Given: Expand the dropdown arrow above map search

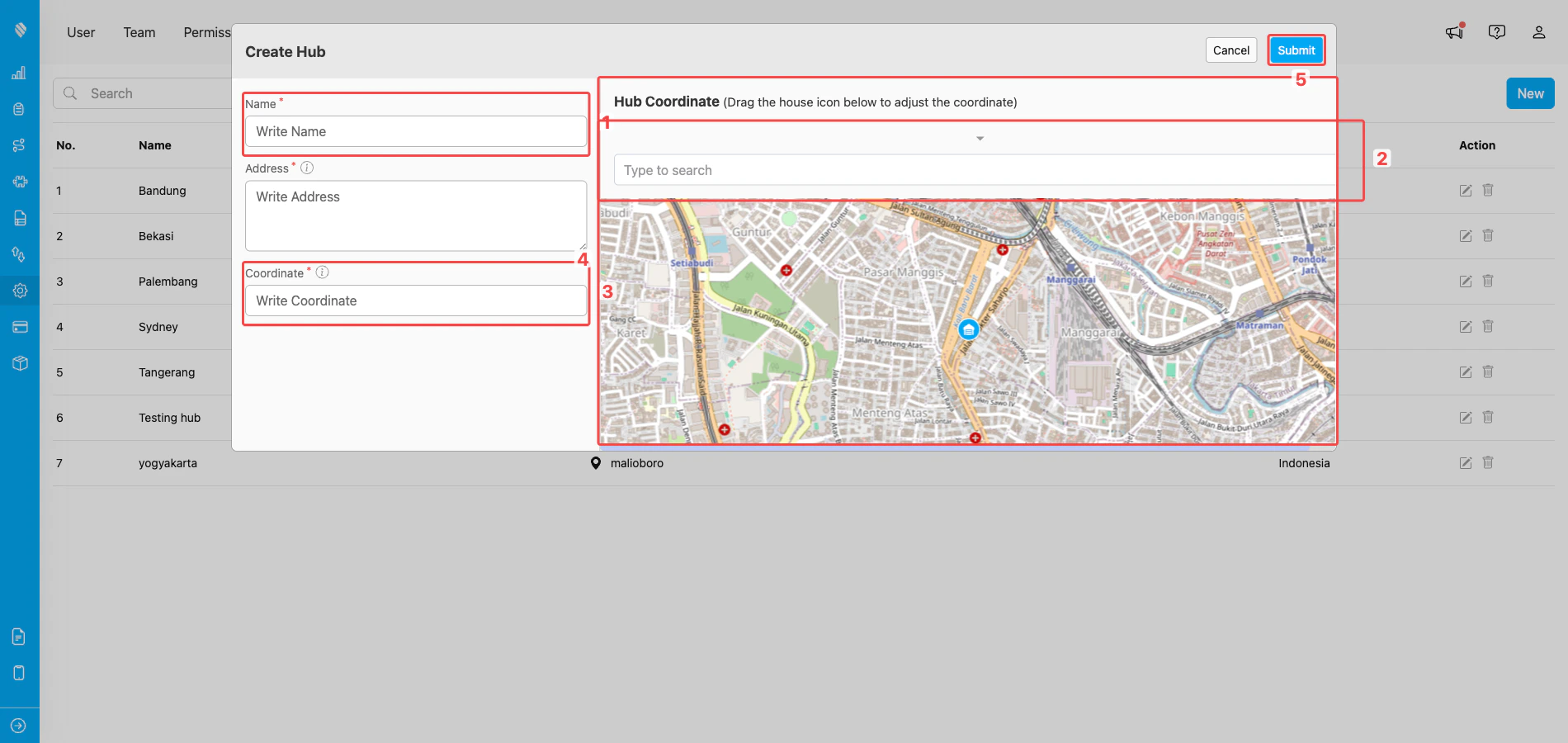Looking at the screenshot, I should (980, 139).
